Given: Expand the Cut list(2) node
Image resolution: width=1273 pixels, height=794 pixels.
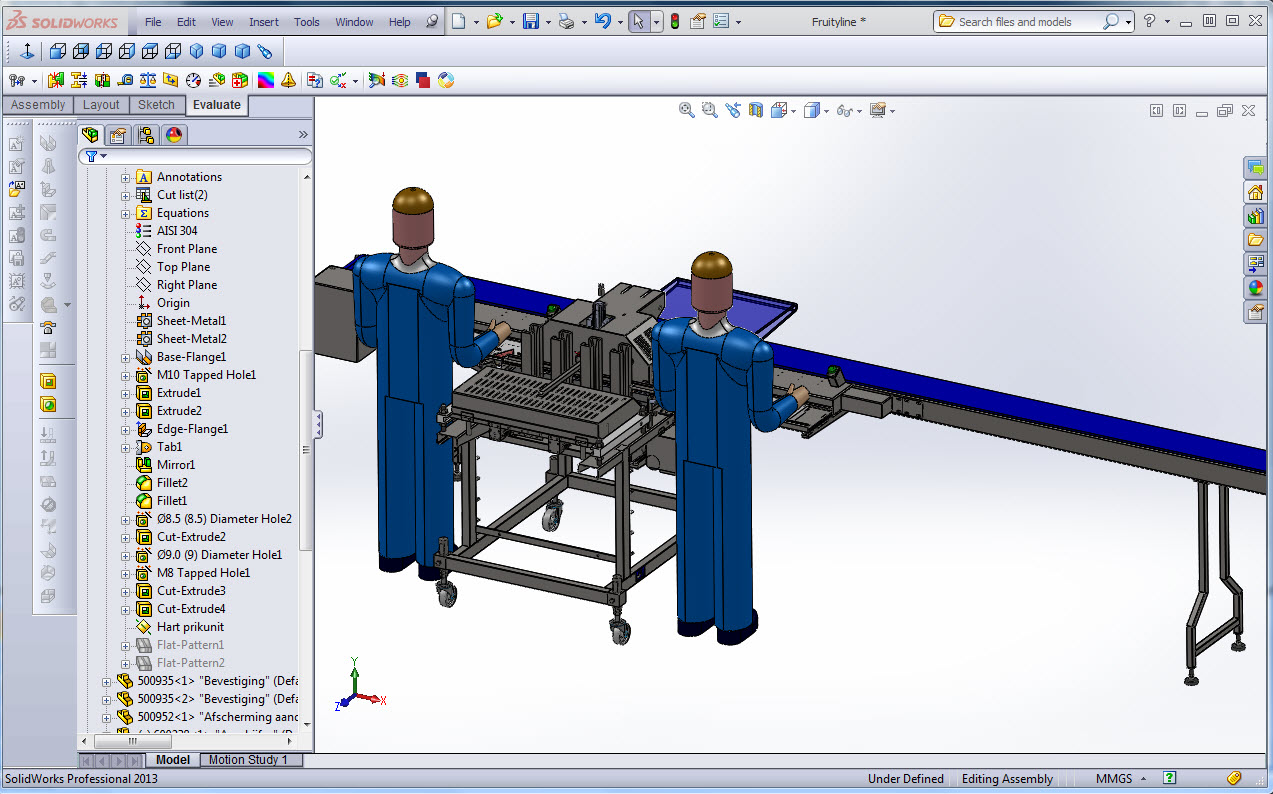Looking at the screenshot, I should coord(126,195).
